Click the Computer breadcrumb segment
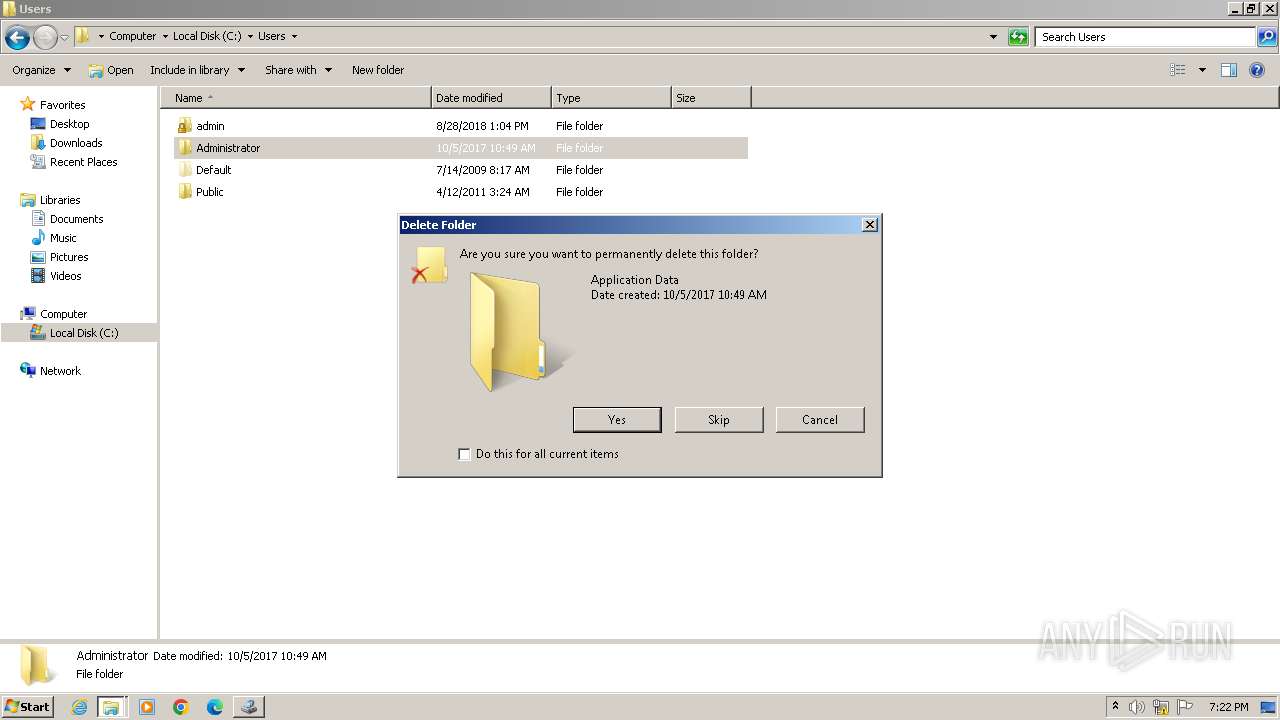The width and height of the screenshot is (1280, 720). (x=133, y=36)
